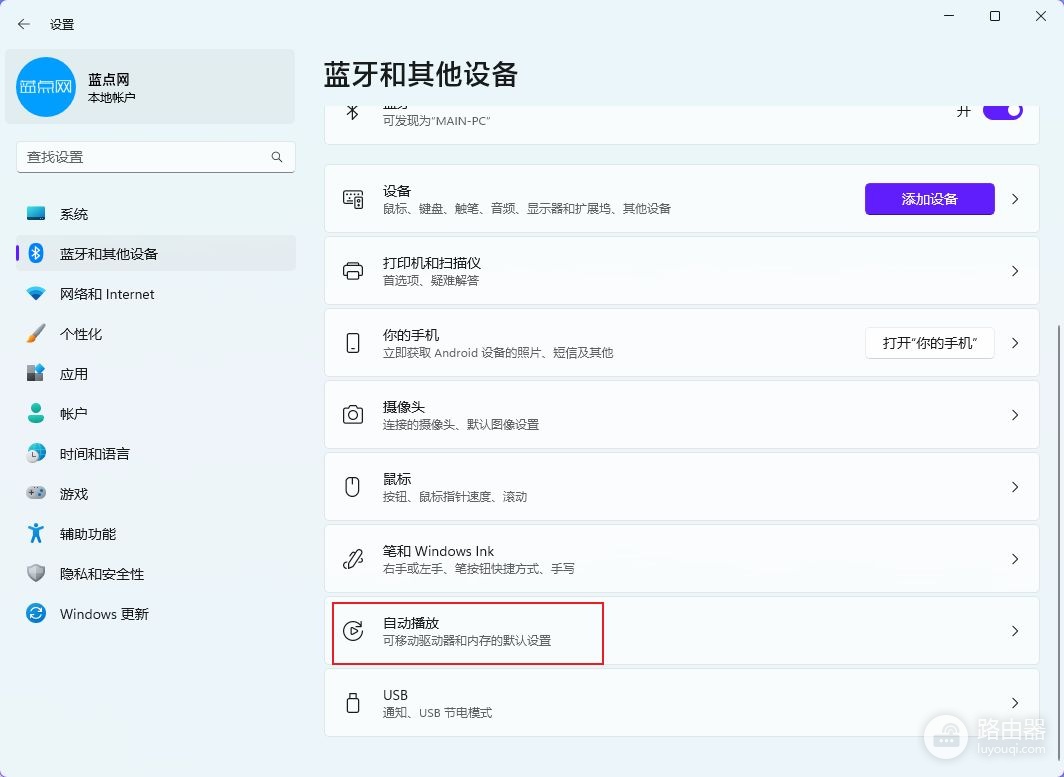Image resolution: width=1064 pixels, height=777 pixels.
Task: Open 打印机和扫描仪 via its chevron
Action: (1015, 271)
